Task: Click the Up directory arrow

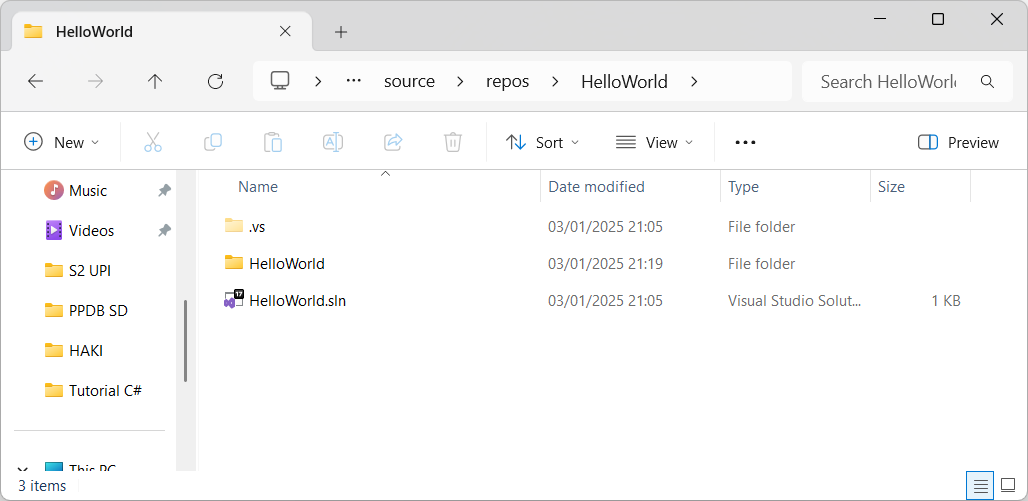Action: pos(155,82)
